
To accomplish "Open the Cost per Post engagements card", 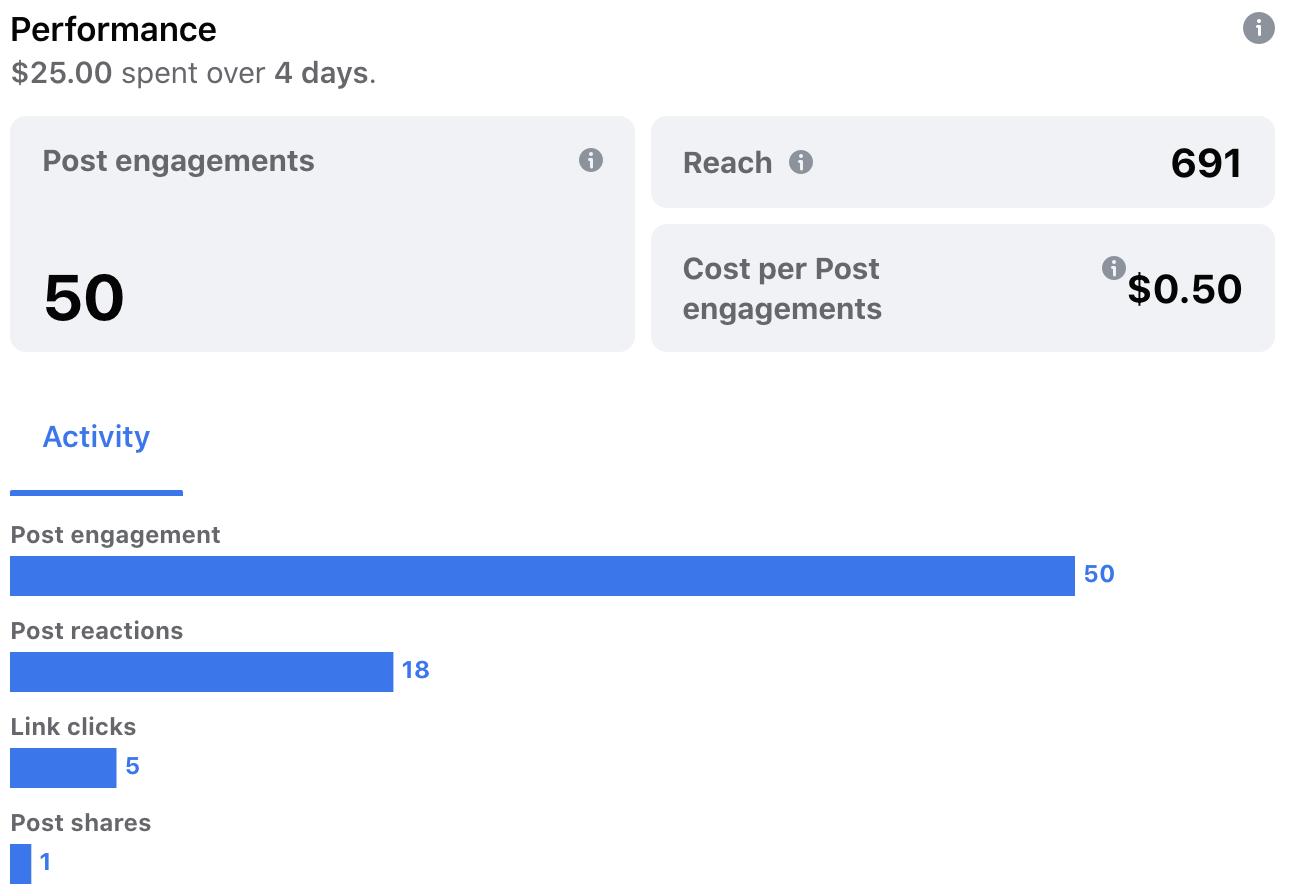I will [x=963, y=288].
